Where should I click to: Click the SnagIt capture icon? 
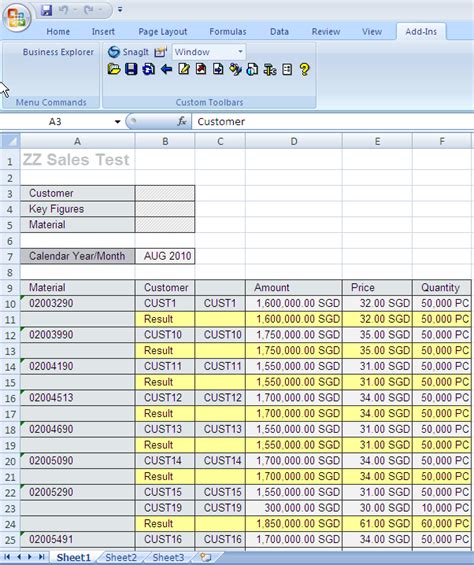113,52
